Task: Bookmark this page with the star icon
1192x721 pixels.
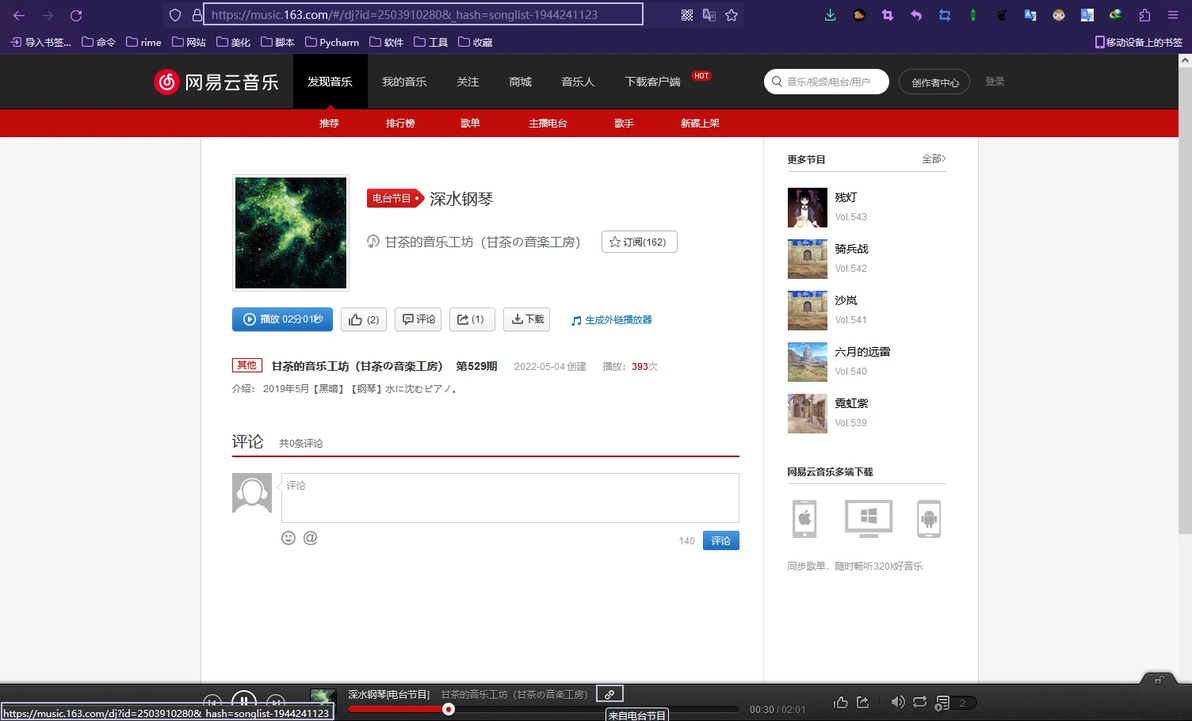Action: [731, 15]
